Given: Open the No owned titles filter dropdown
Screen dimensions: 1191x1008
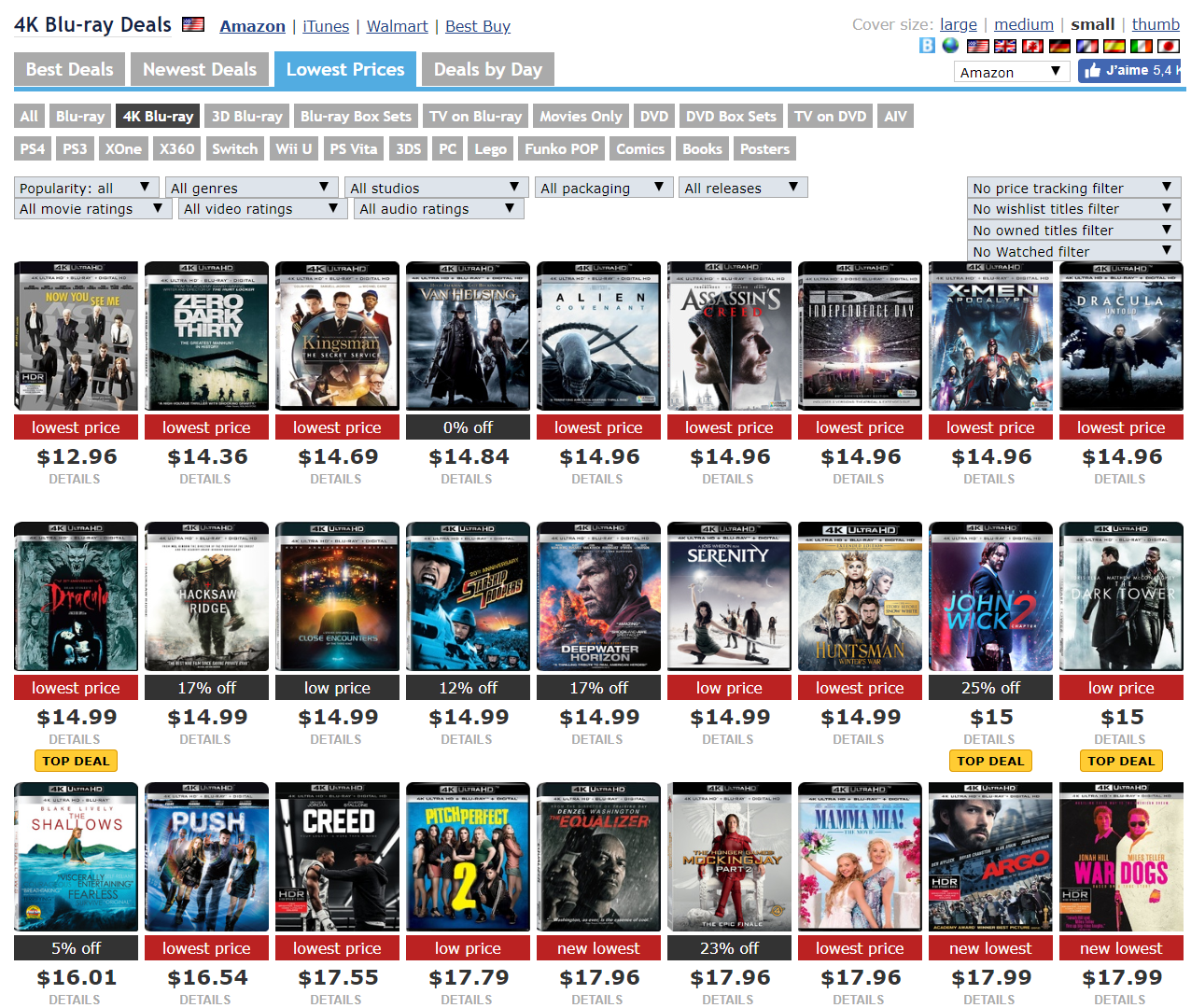Looking at the screenshot, I should 1074,230.
